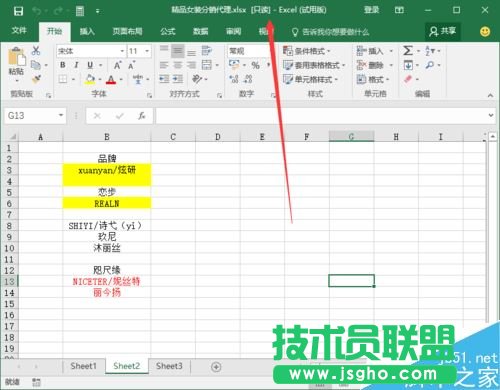Screen dimensions: 500x390
Task: Click the Fill down icon
Action: pyautogui.click(x=408, y=65)
